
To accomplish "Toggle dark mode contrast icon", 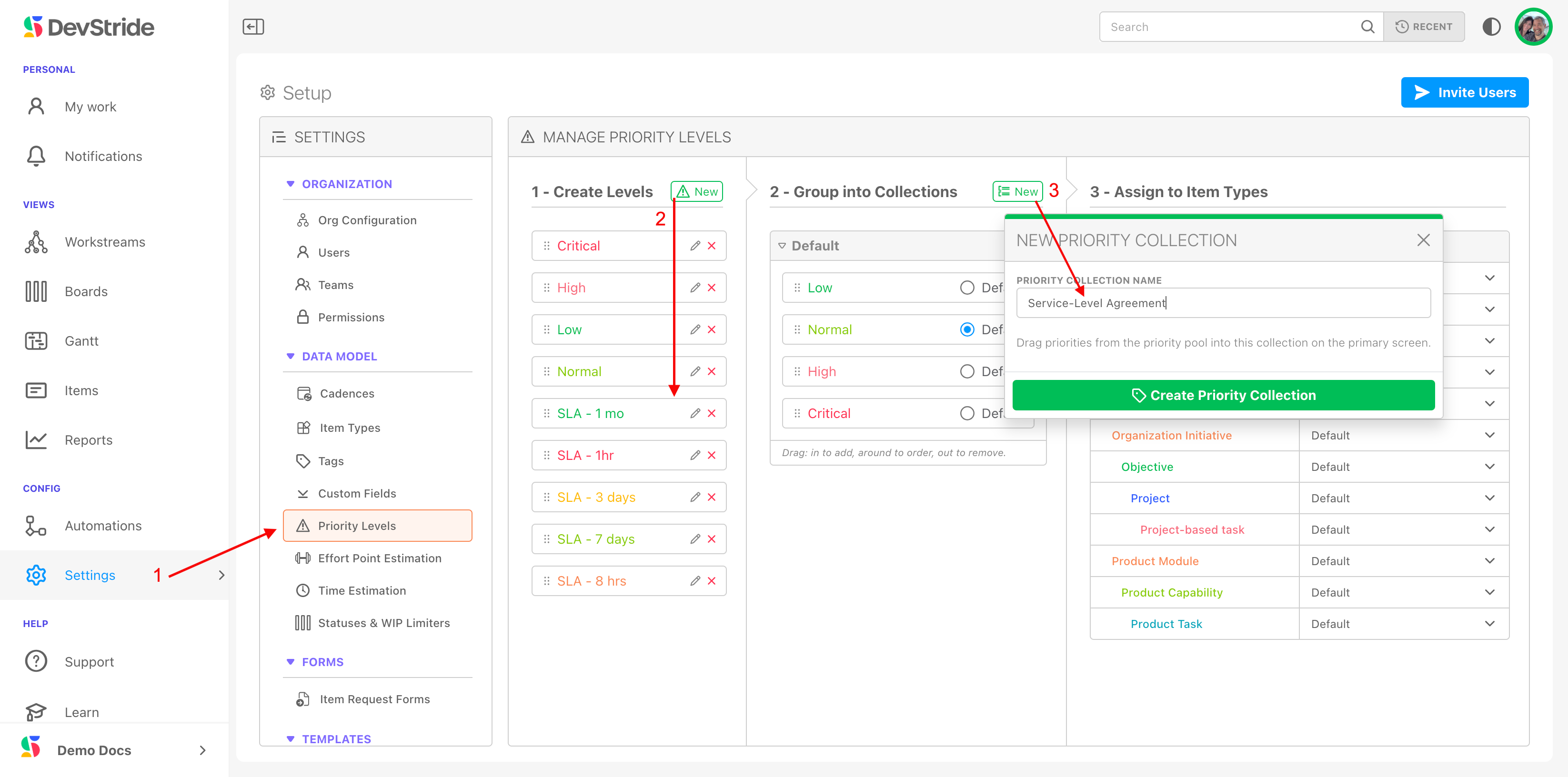I will tap(1491, 27).
